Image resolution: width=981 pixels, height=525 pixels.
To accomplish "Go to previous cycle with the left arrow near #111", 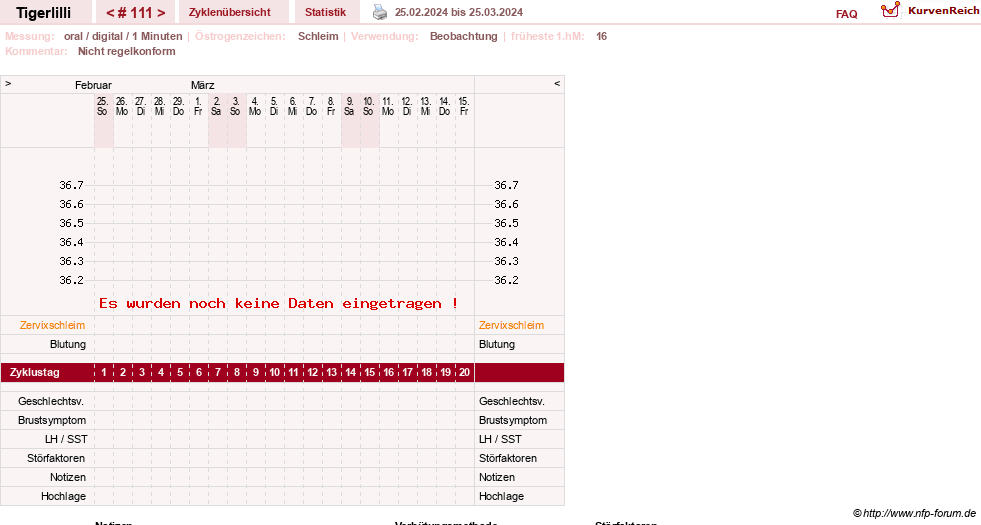I will pos(110,13).
